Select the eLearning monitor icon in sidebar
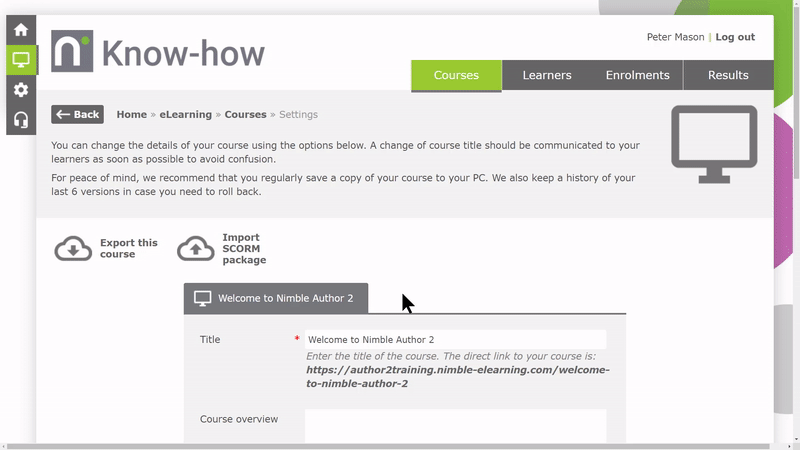The width and height of the screenshot is (800, 450). pyautogui.click(x=21, y=60)
